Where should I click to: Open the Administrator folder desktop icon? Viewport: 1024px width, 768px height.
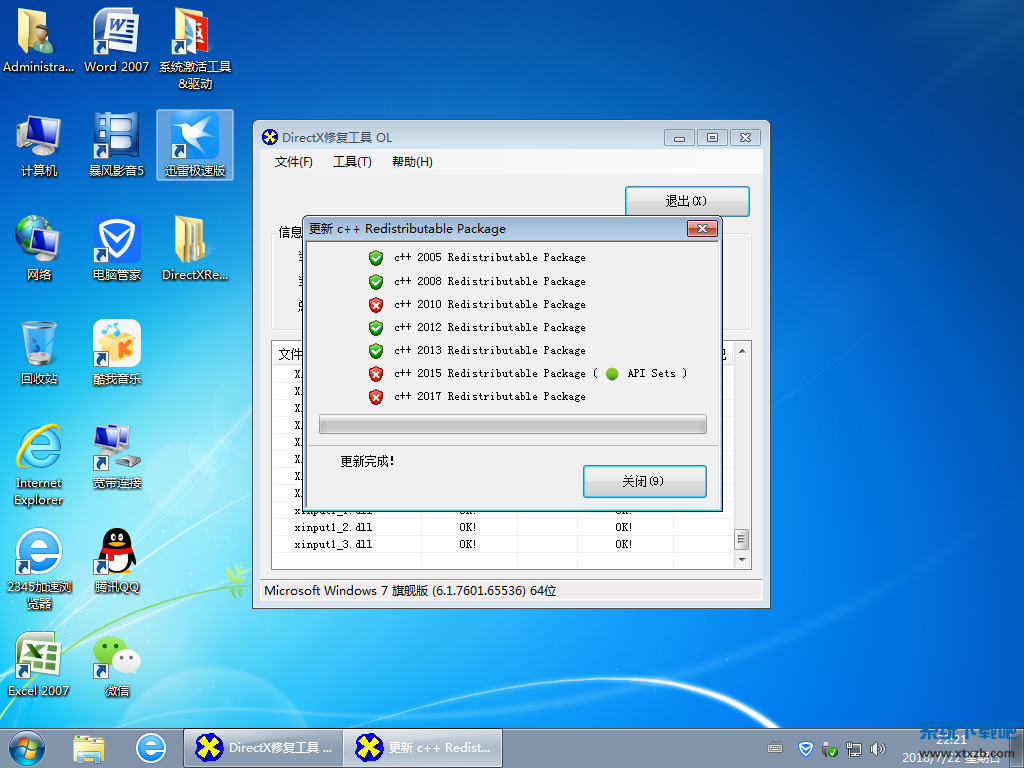[39, 40]
